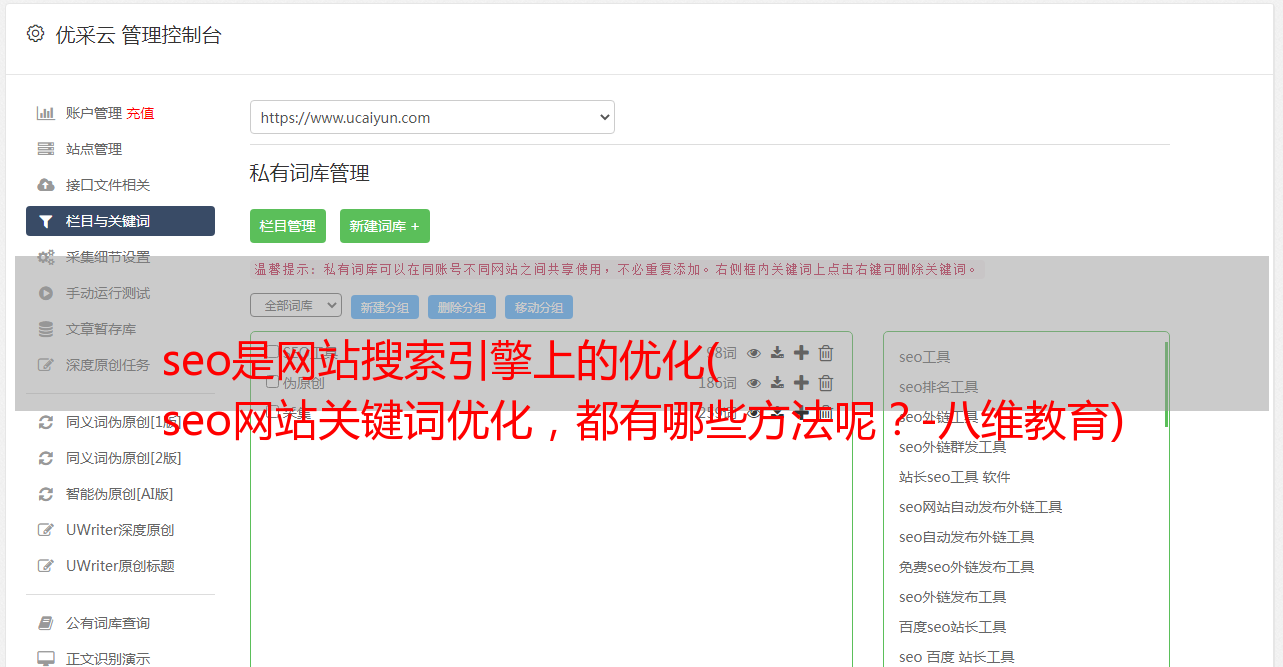Click the play icon for 手动运行测试
The height and width of the screenshot is (667, 1283).
pos(45,293)
